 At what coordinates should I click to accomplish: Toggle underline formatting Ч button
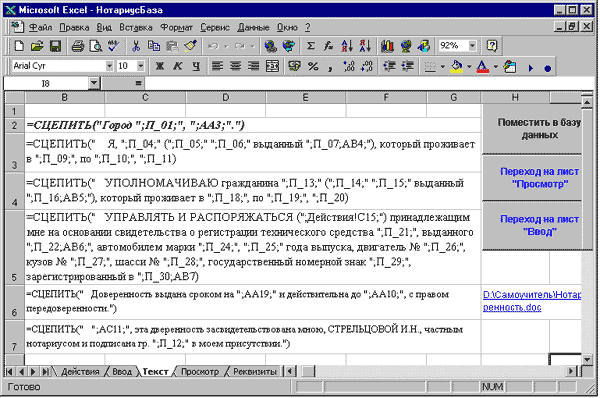[x=196, y=67]
